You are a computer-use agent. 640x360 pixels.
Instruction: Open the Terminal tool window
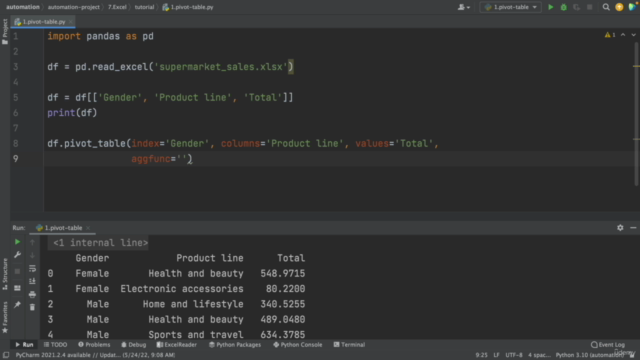(349, 345)
